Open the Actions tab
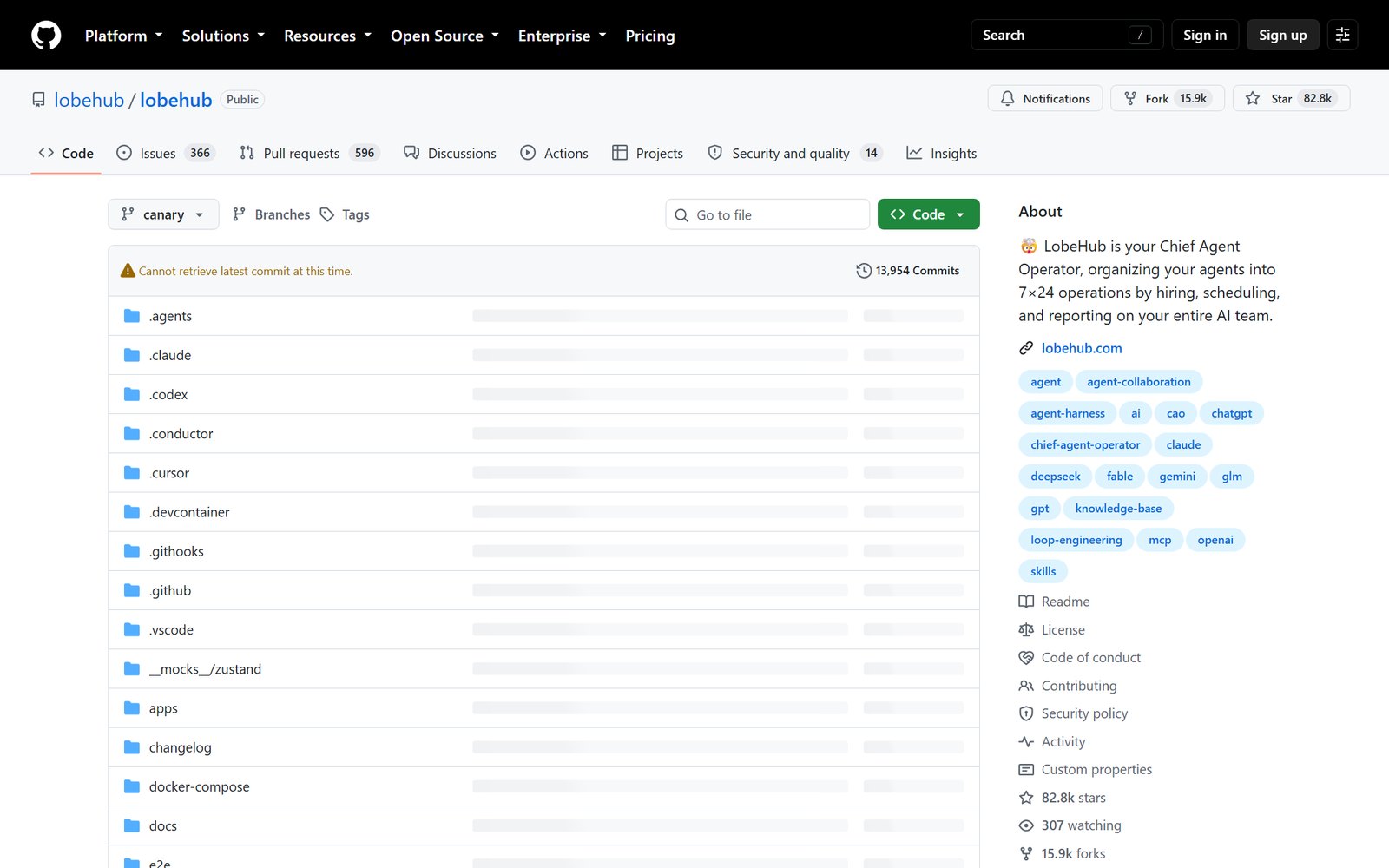 pyautogui.click(x=554, y=153)
